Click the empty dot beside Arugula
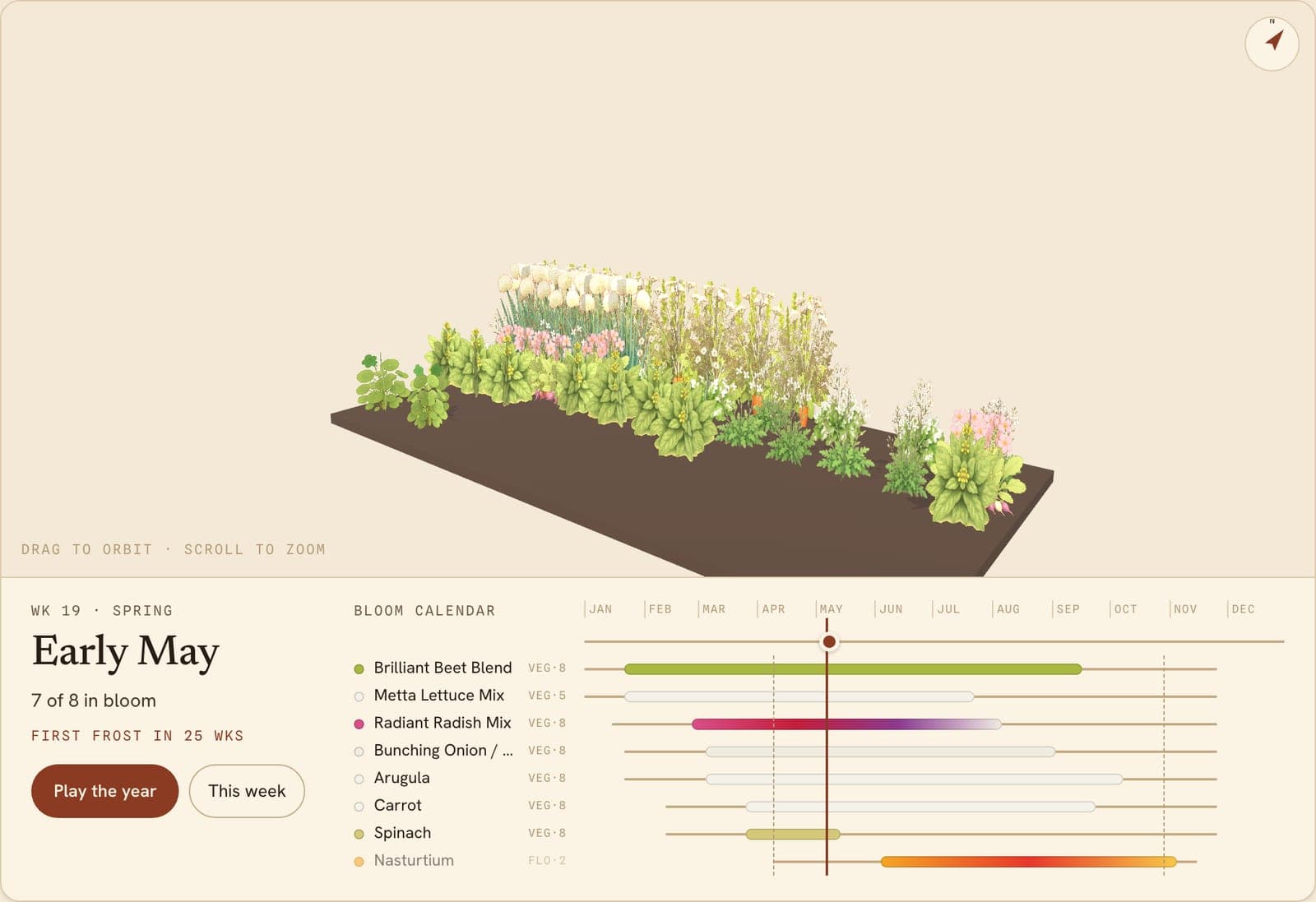 (359, 779)
